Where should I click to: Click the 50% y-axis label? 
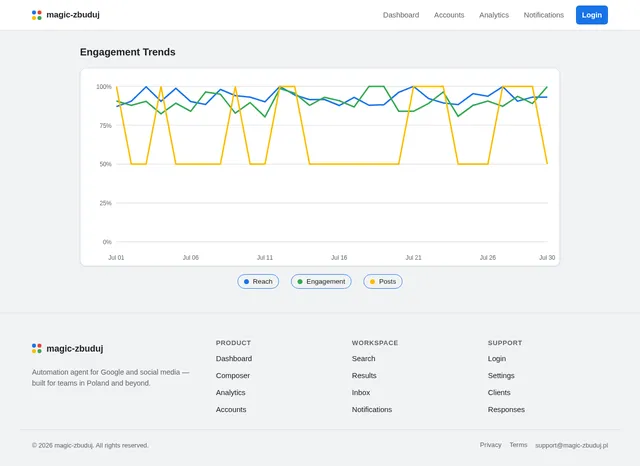pyautogui.click(x=105, y=164)
